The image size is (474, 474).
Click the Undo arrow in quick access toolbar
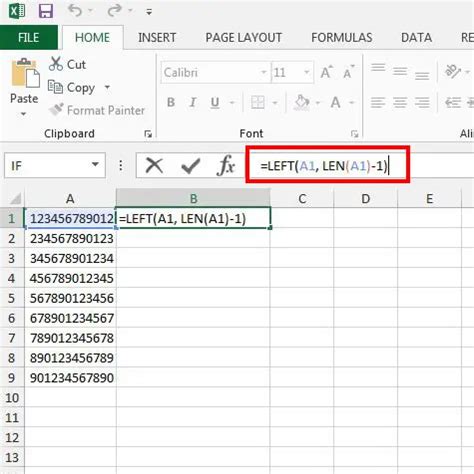tap(75, 10)
